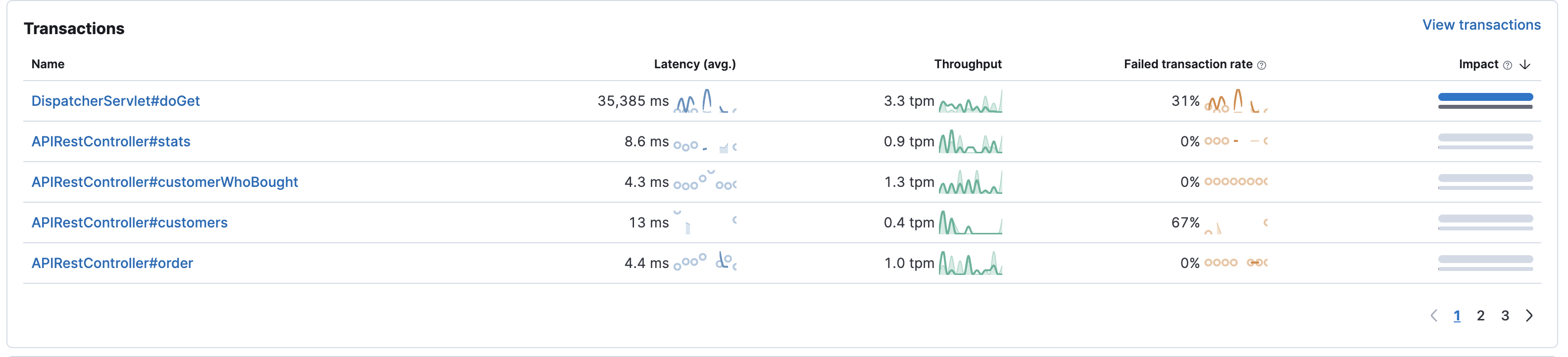Go to page 2 of transactions
Screen dimensions: 1568x357
pyautogui.click(x=1481, y=315)
